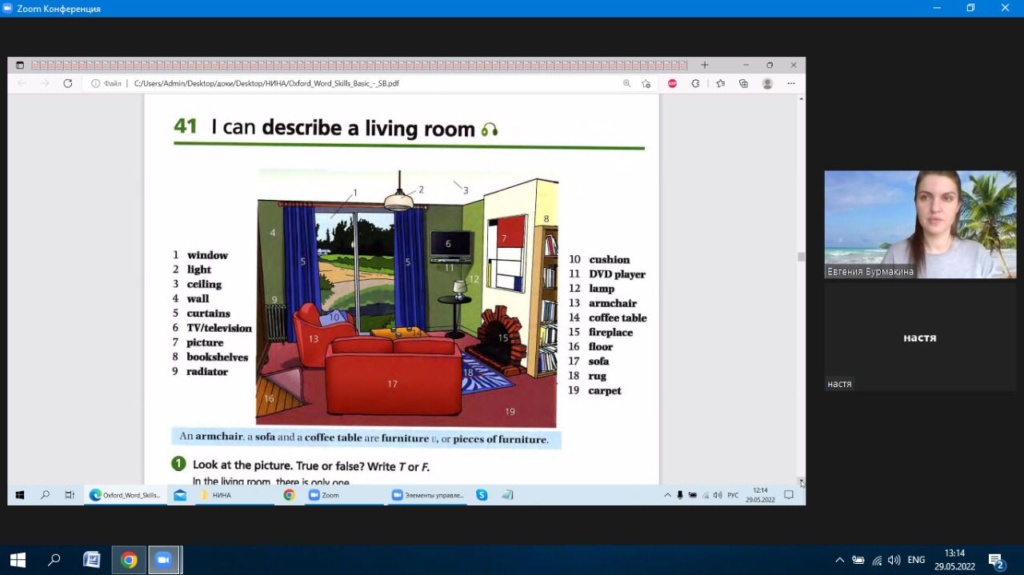Select the Oxford_Word_Skills taskbar item

click(x=124, y=495)
